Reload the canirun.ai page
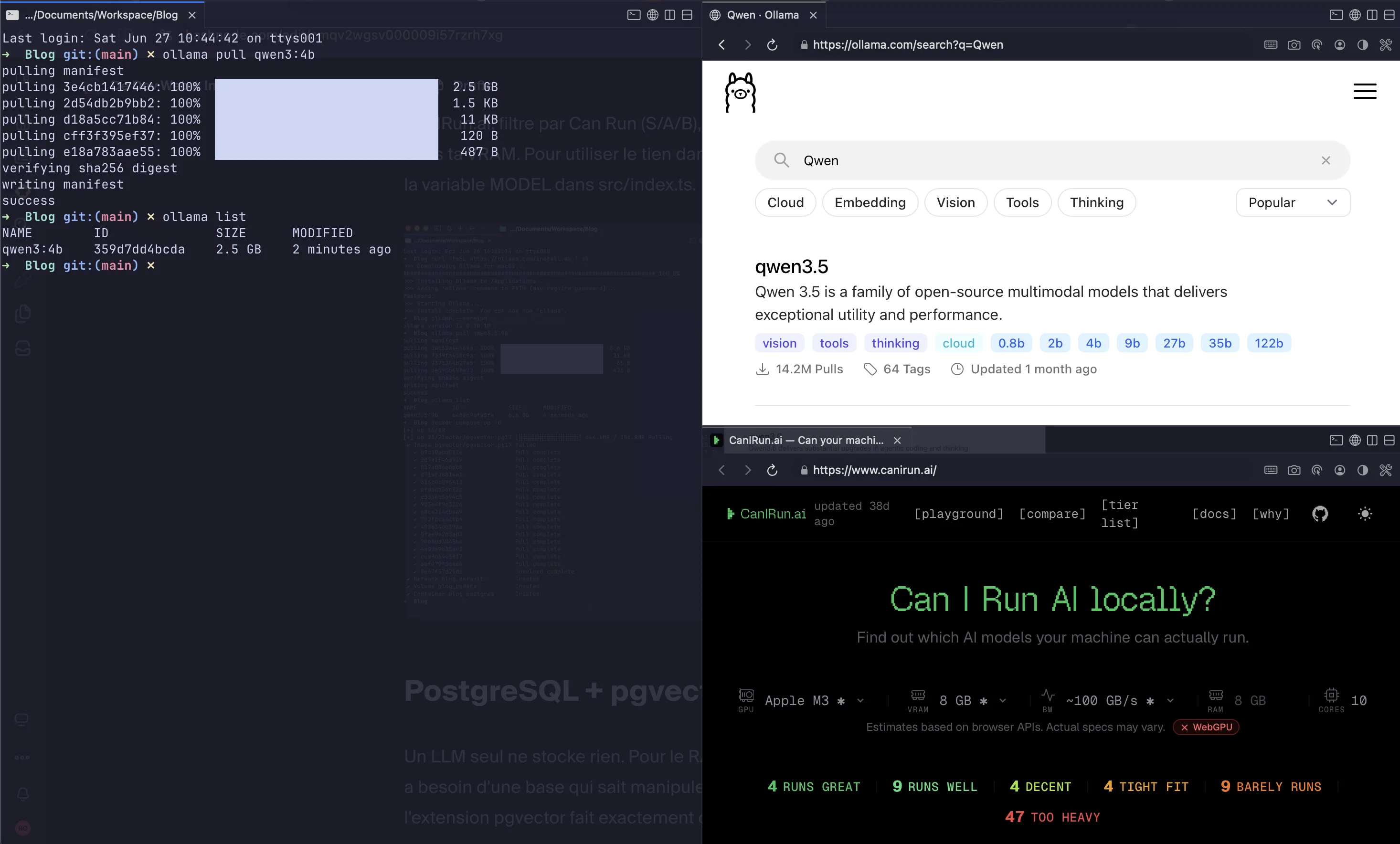Screen dimensions: 1400x844 772,470
